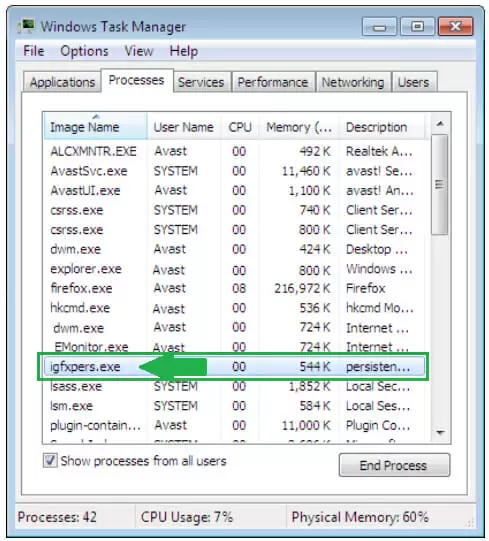Viewport: 489px width, 541px height.
Task: Sort by Memory column header
Action: click(299, 127)
